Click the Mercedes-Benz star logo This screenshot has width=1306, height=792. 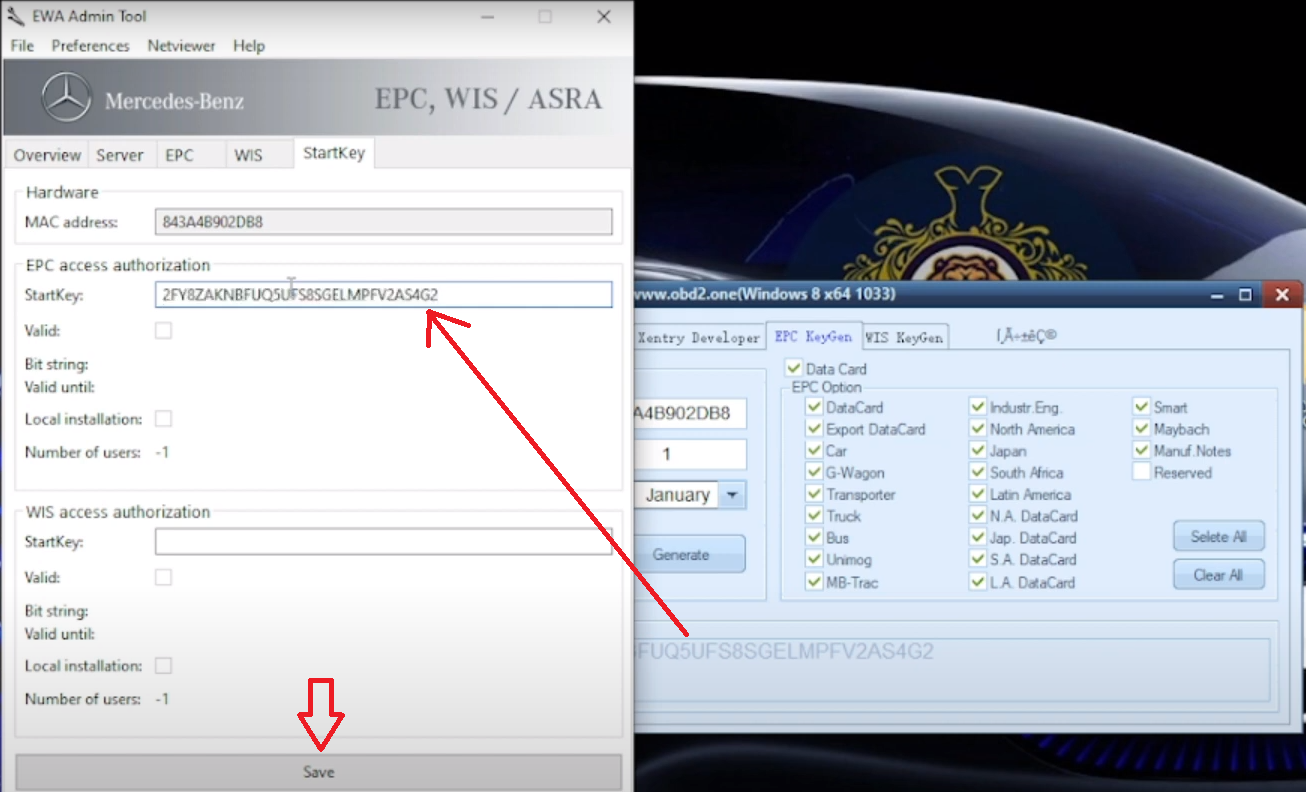tap(66, 99)
